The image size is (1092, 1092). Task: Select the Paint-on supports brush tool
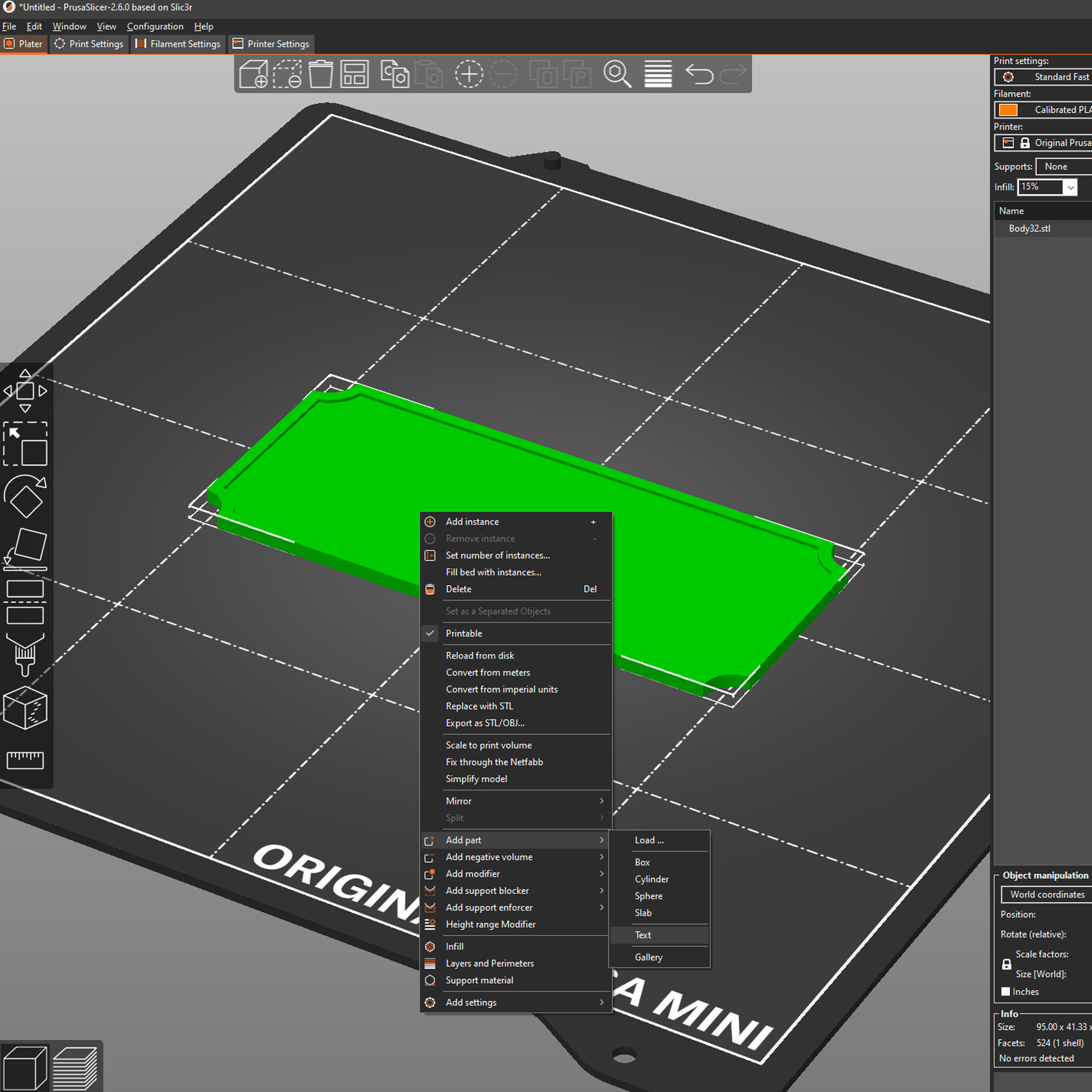(x=26, y=655)
